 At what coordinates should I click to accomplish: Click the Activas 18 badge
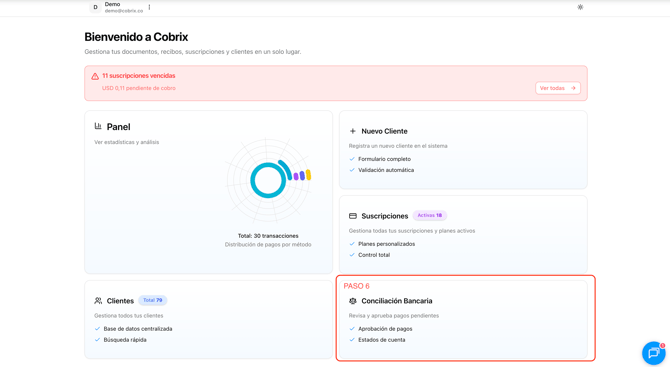pyautogui.click(x=429, y=215)
